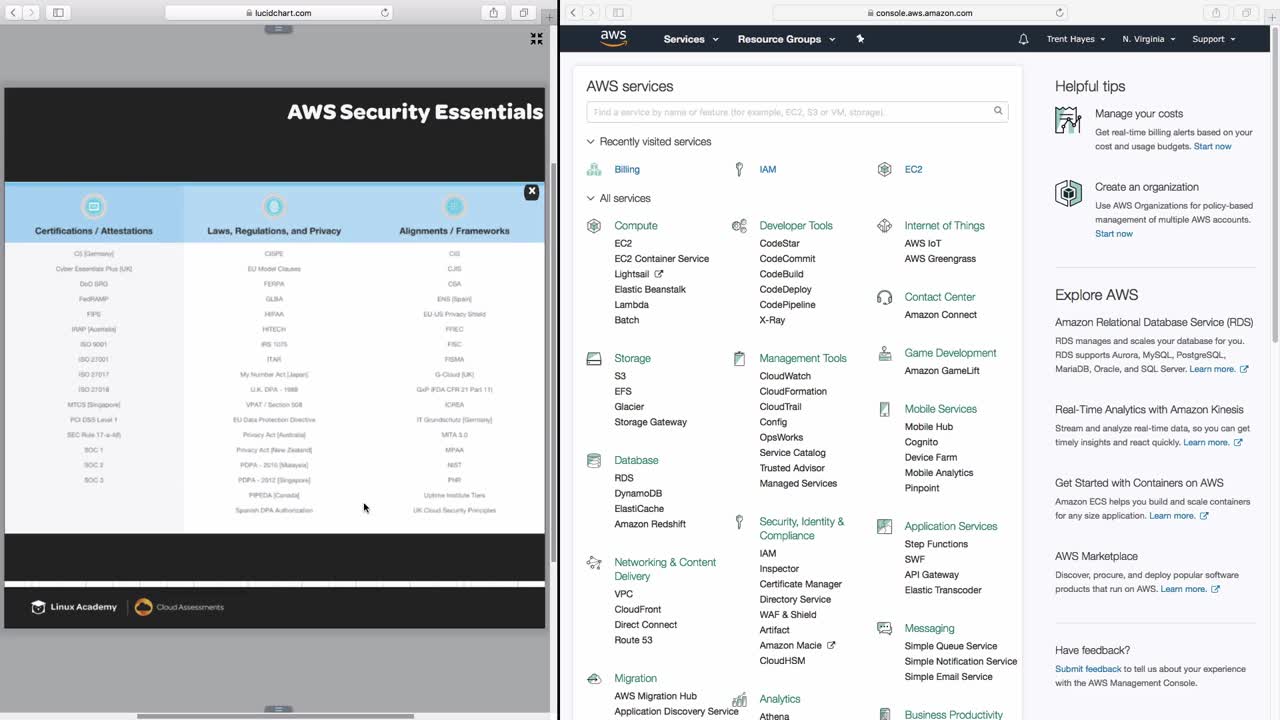
Task: Click the Laws, Regulations, and Privacy column icon
Action: pyautogui.click(x=274, y=207)
